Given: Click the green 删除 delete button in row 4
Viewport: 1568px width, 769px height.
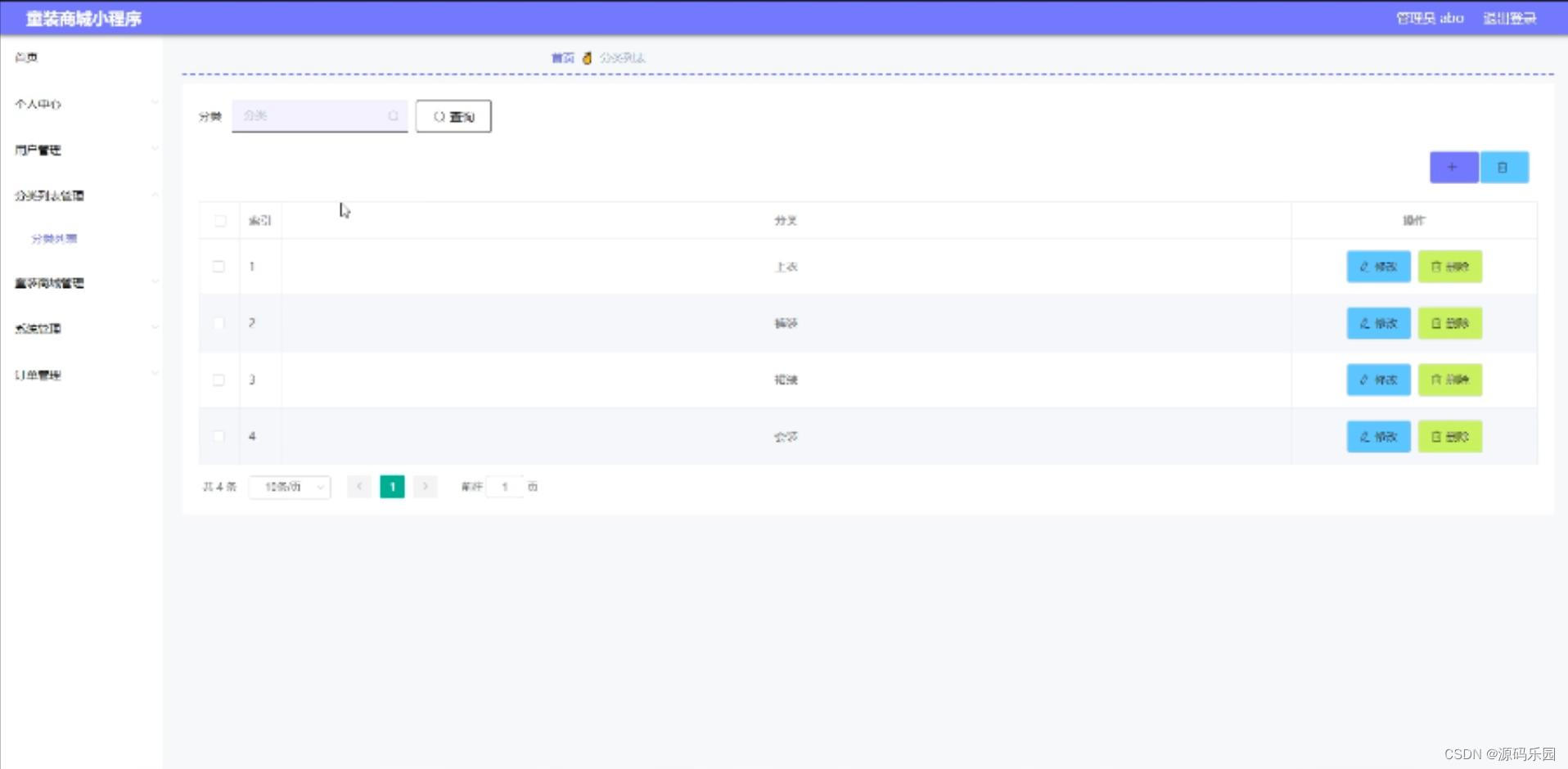Looking at the screenshot, I should 1450,437.
